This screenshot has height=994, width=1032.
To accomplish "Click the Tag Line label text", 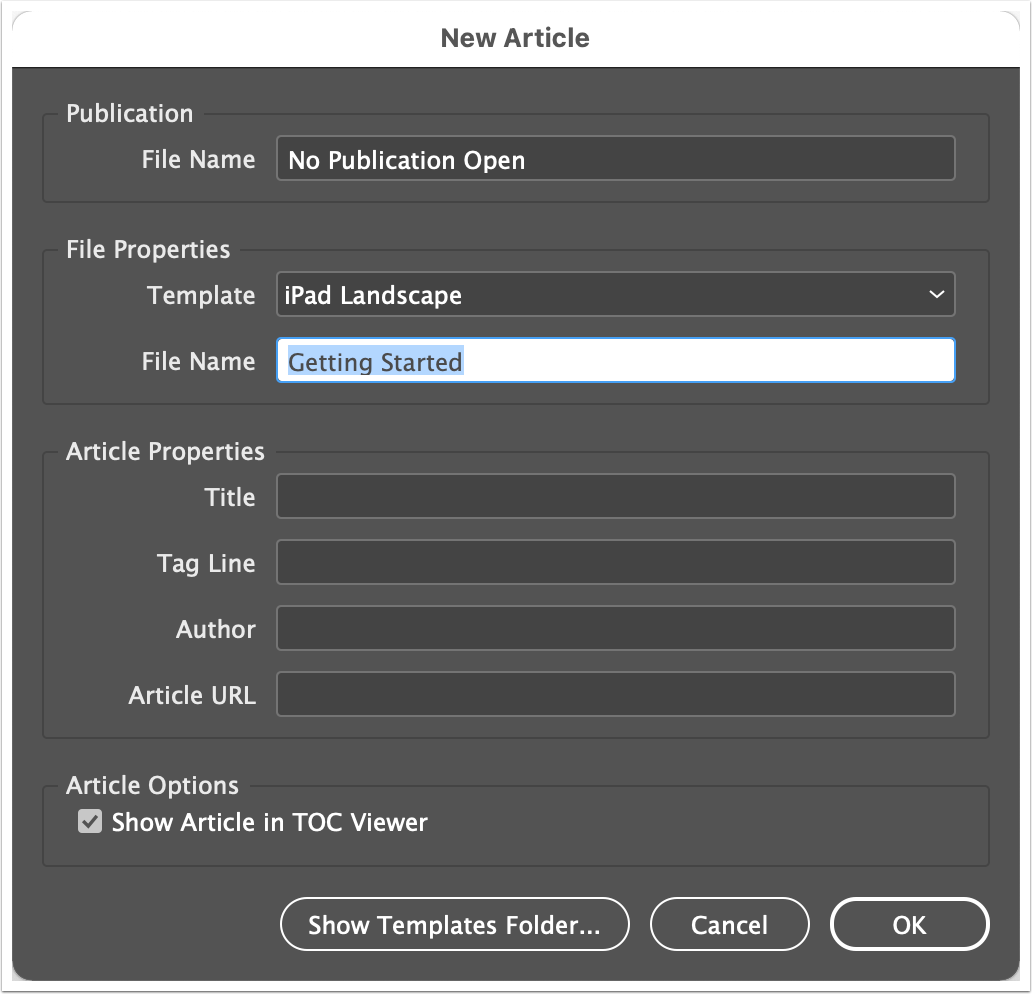I will 206,563.
